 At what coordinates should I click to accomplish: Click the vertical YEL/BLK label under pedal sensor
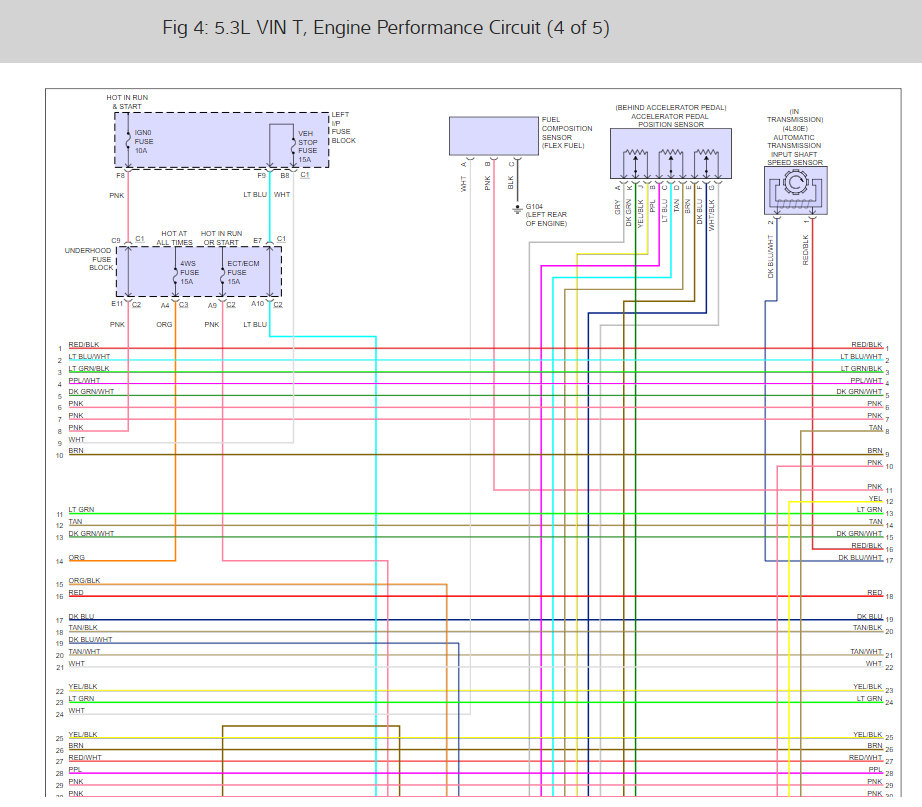click(641, 215)
